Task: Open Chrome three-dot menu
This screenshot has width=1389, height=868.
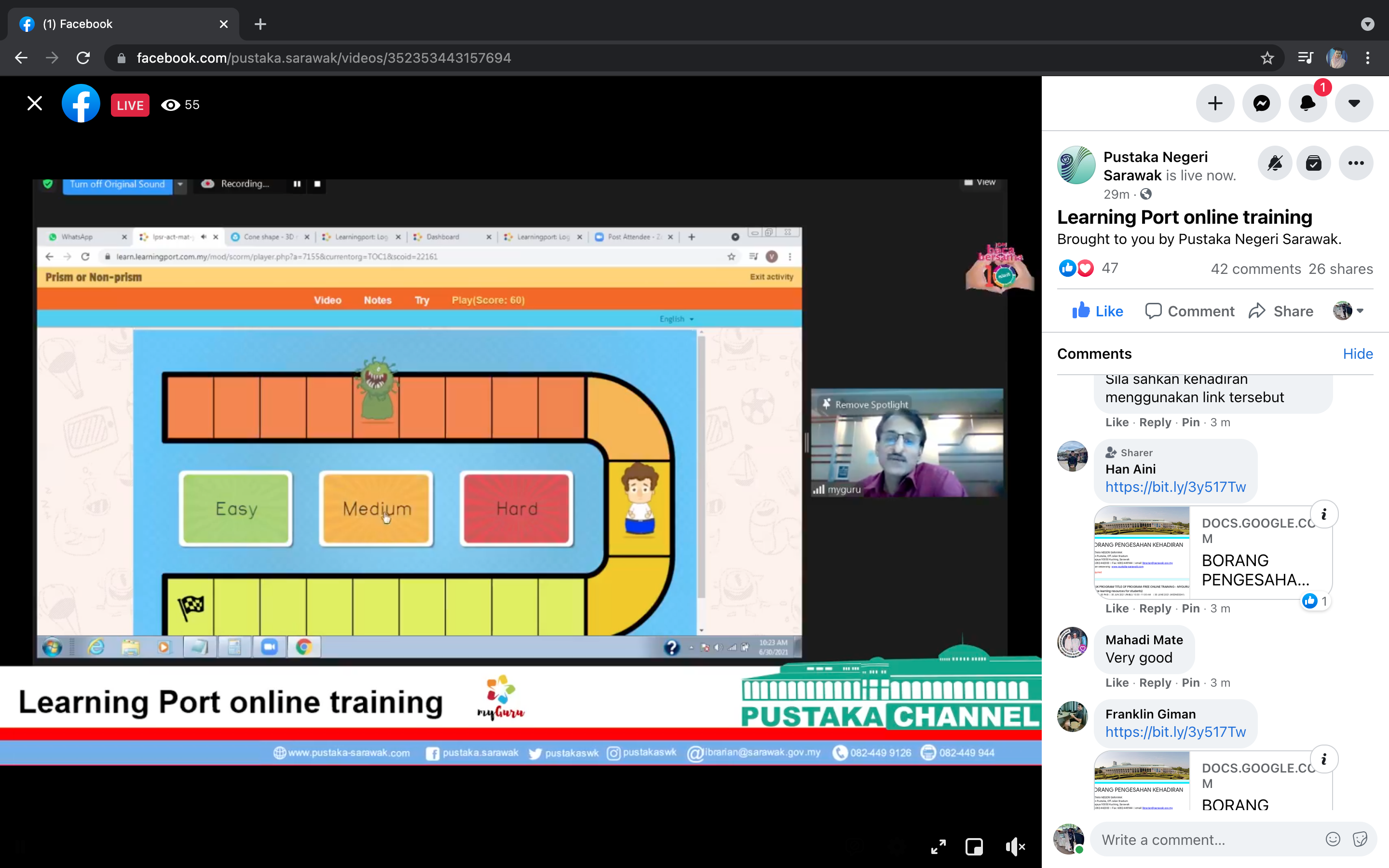Action: (1368, 58)
